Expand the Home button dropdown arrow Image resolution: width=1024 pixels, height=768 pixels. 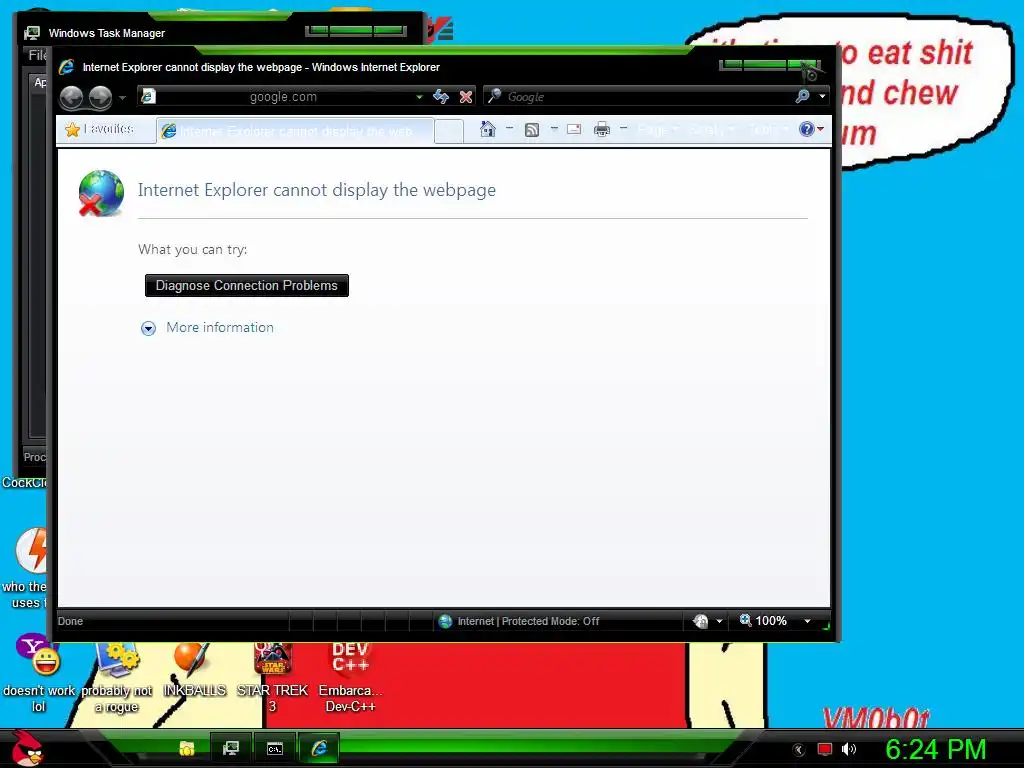509,128
